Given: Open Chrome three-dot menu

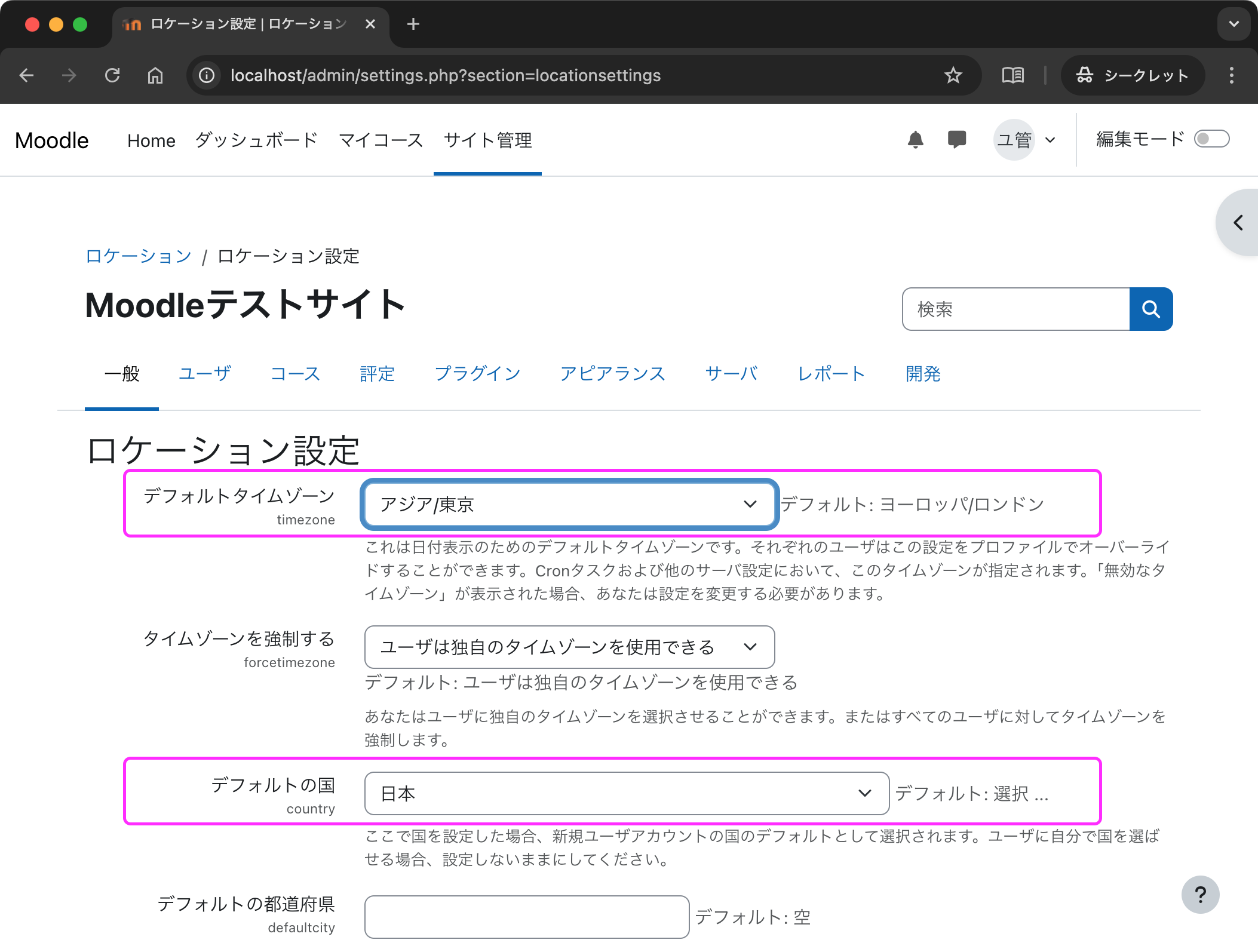Looking at the screenshot, I should tap(1231, 75).
